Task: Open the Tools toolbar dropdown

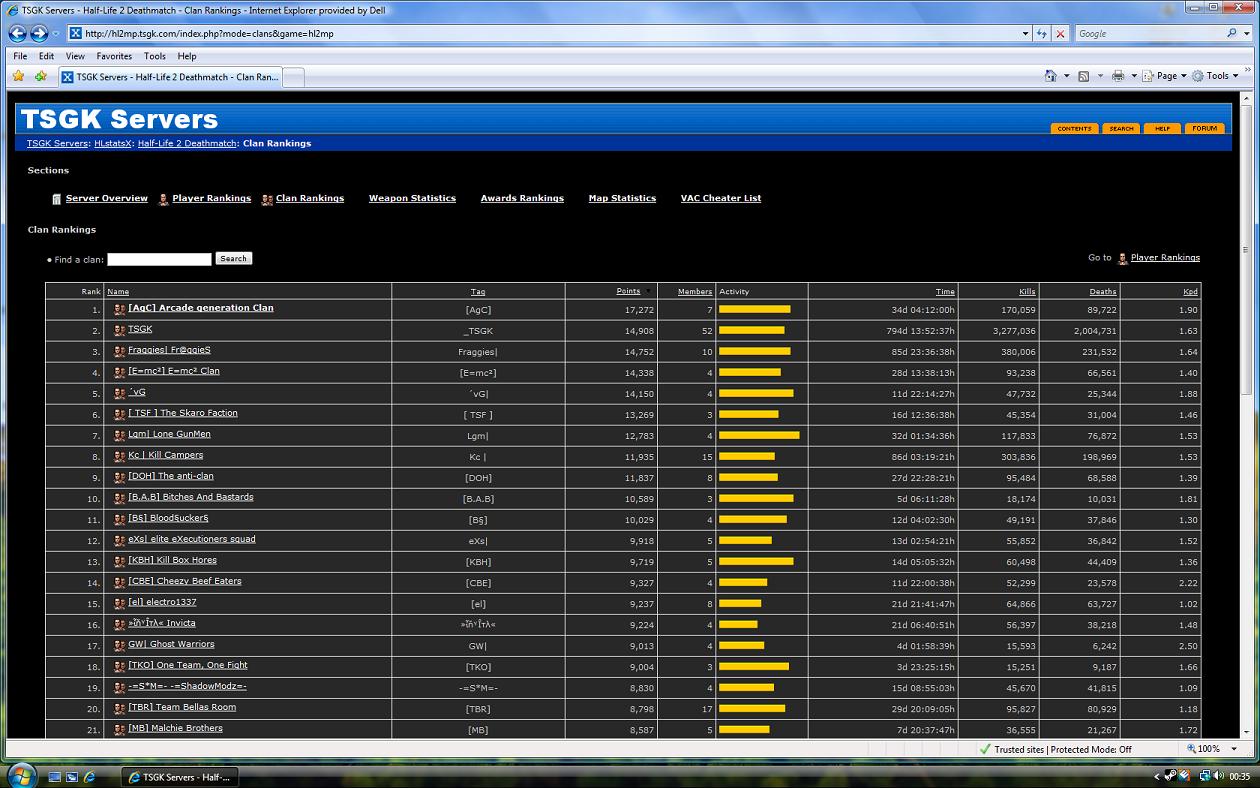Action: (1216, 76)
